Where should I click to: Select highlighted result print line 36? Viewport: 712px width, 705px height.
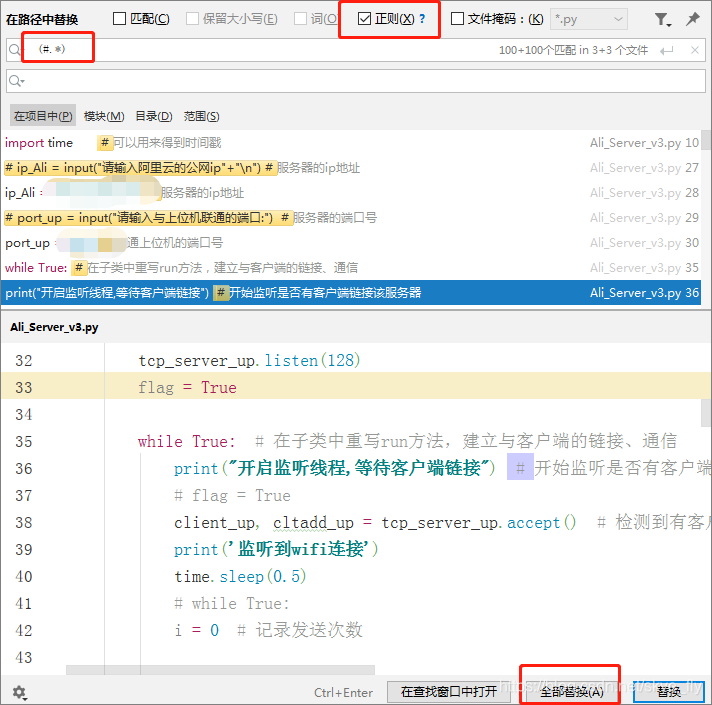click(351, 293)
